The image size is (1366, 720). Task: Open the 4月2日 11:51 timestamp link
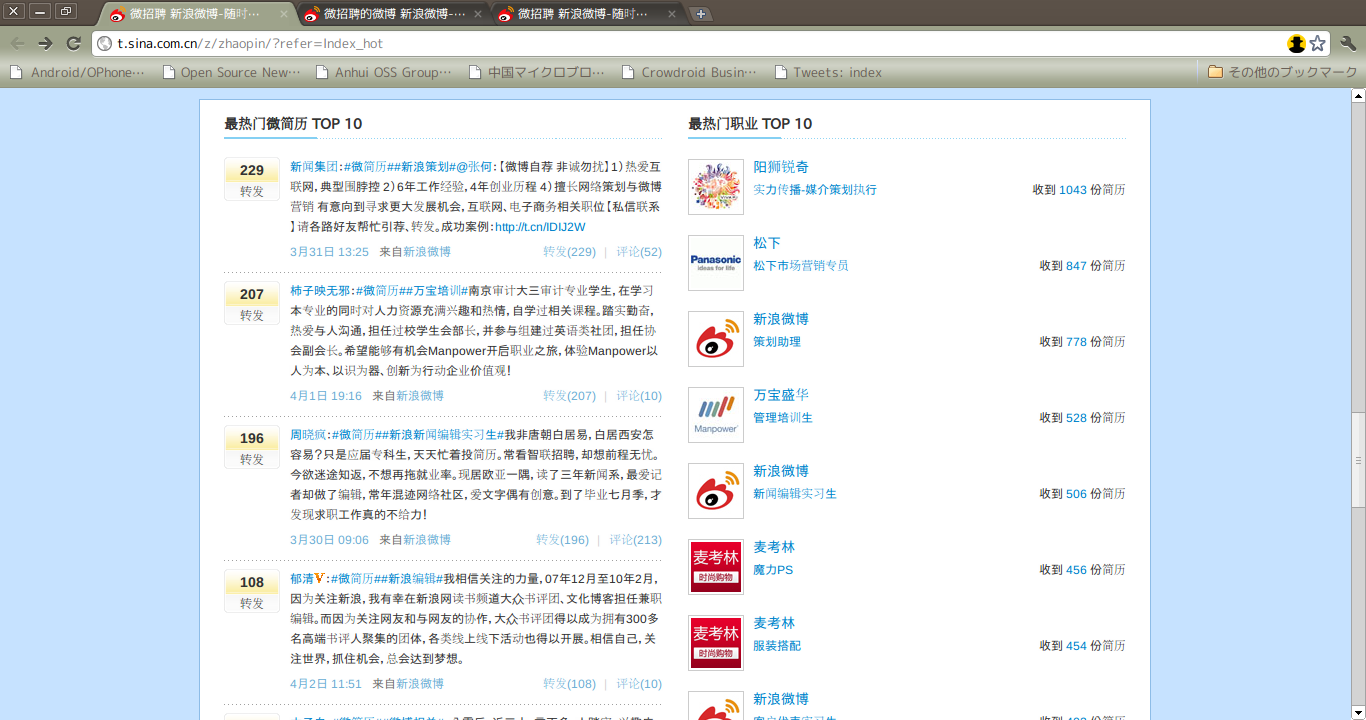click(326, 684)
